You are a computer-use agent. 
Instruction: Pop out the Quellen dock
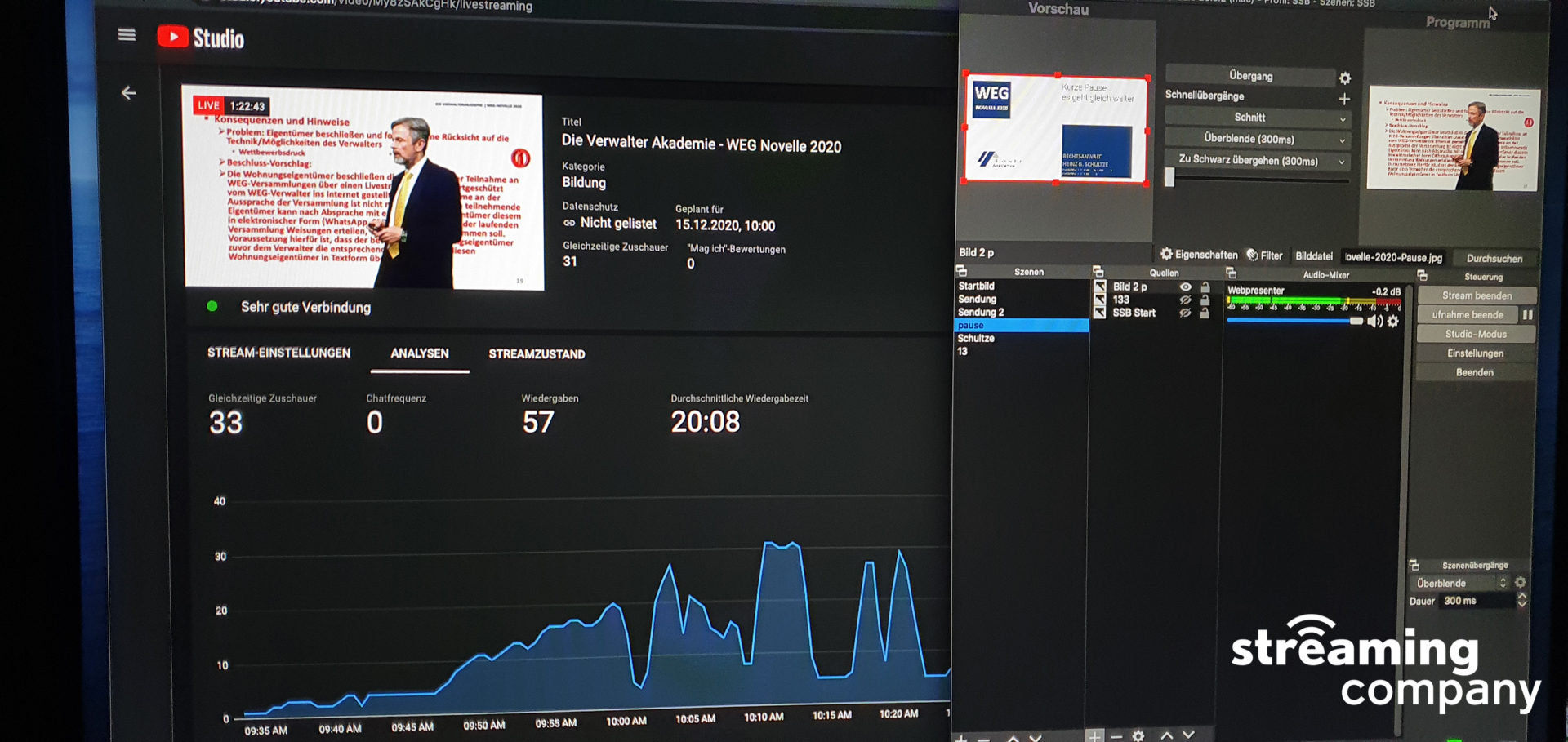point(1098,272)
